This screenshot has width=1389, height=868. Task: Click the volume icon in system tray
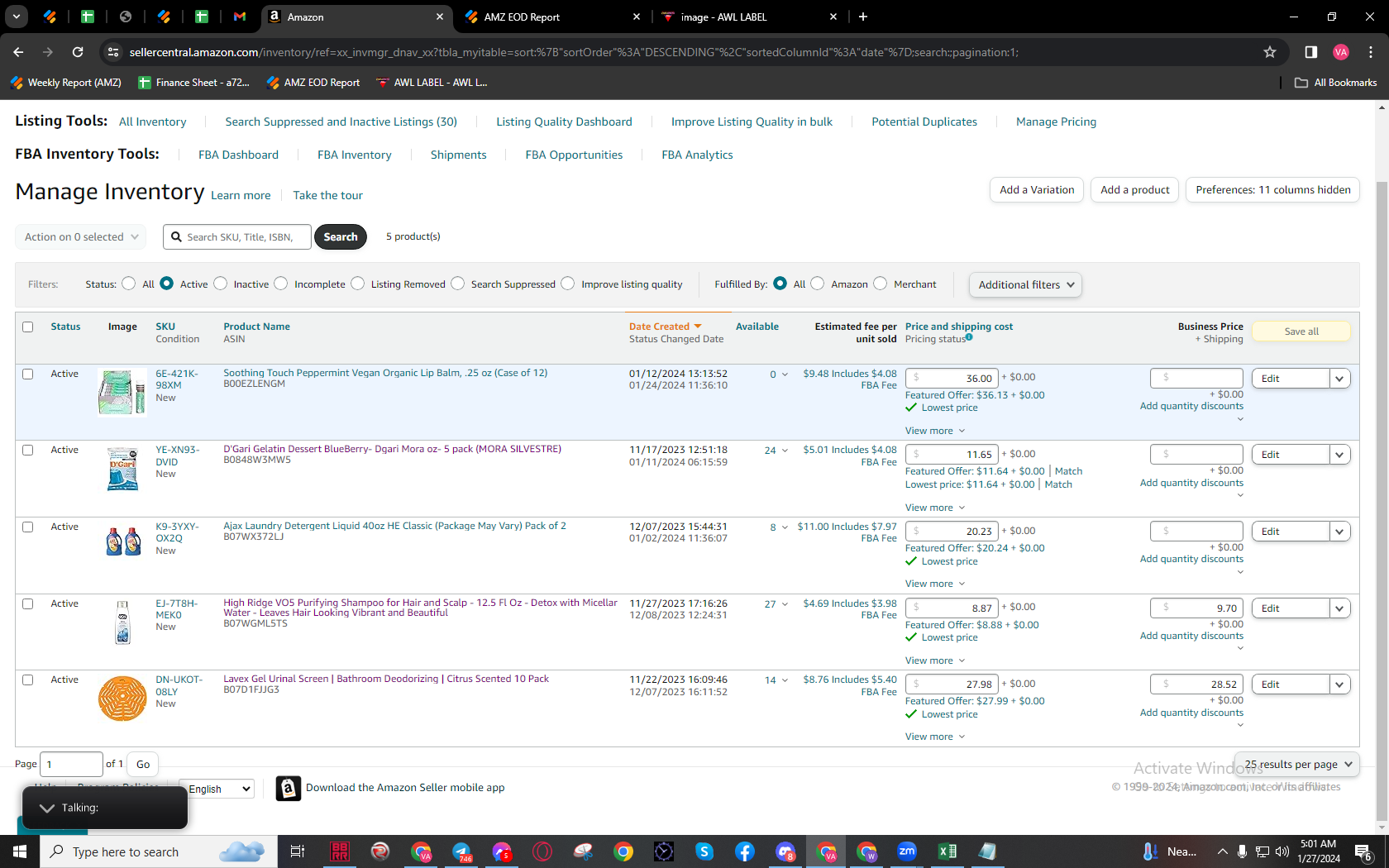tap(1282, 851)
